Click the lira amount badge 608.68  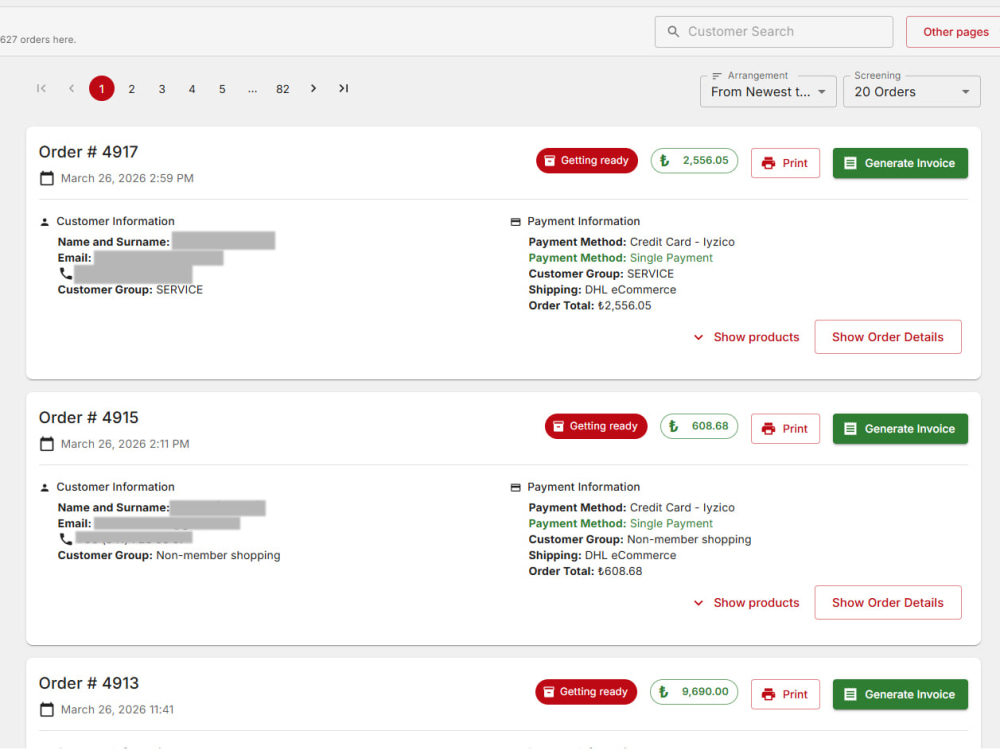pos(698,426)
